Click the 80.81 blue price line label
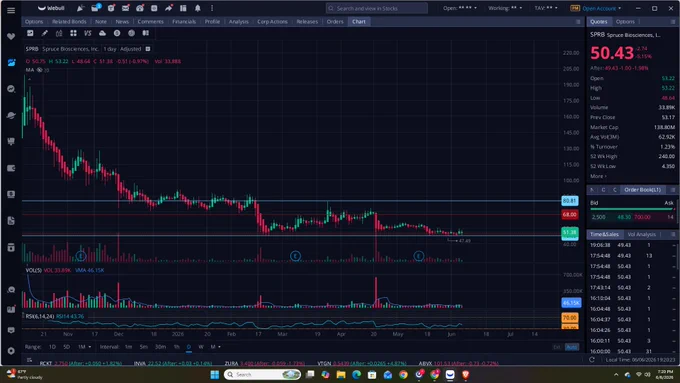Viewport: 680px width, 383px height. coord(569,201)
